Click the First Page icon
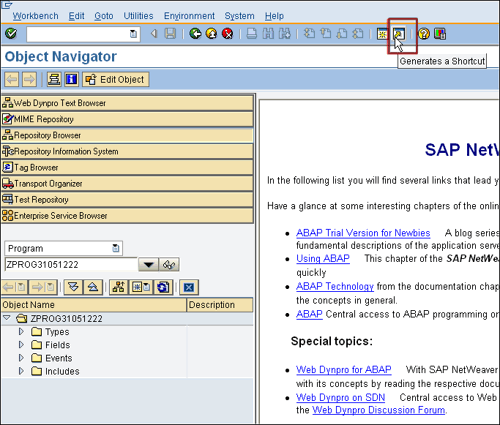Viewport: 500px width, 425px height. pyautogui.click(x=309, y=34)
